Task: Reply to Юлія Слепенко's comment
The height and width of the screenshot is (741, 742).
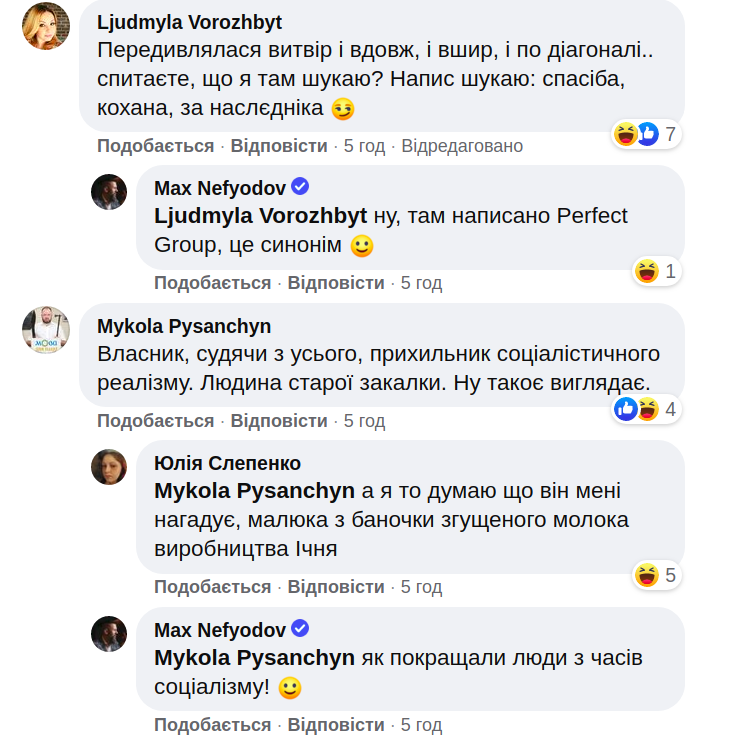Action: (336, 587)
